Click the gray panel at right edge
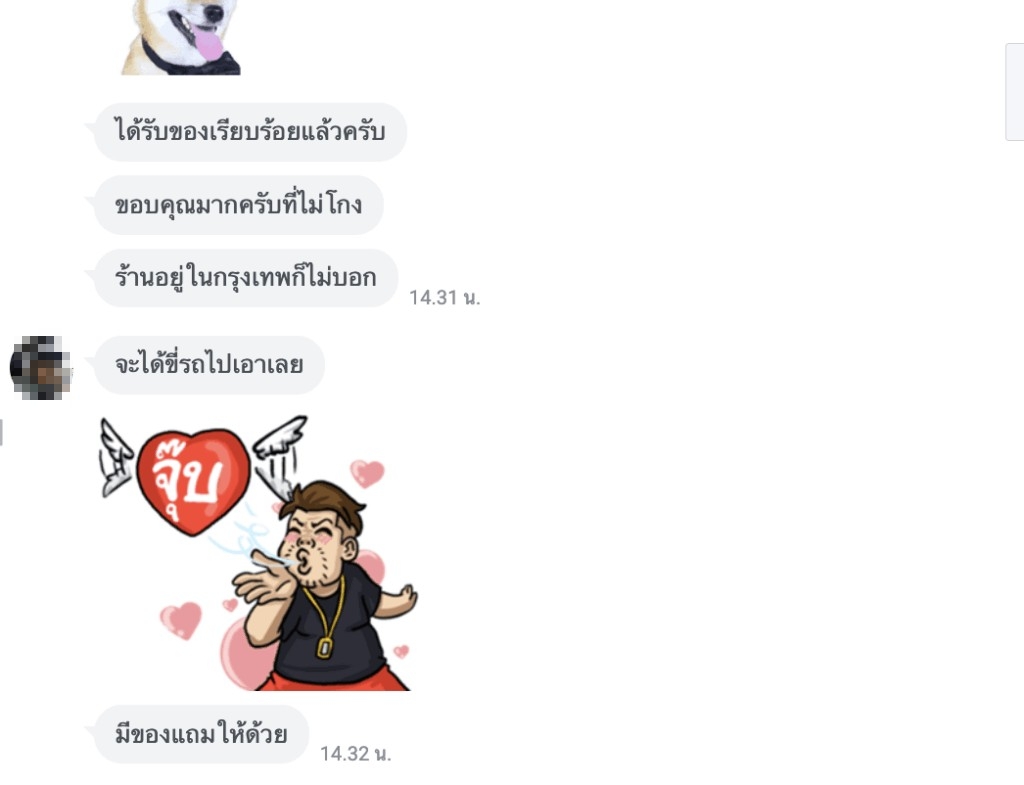This screenshot has height=785, width=1024. 1014,92
